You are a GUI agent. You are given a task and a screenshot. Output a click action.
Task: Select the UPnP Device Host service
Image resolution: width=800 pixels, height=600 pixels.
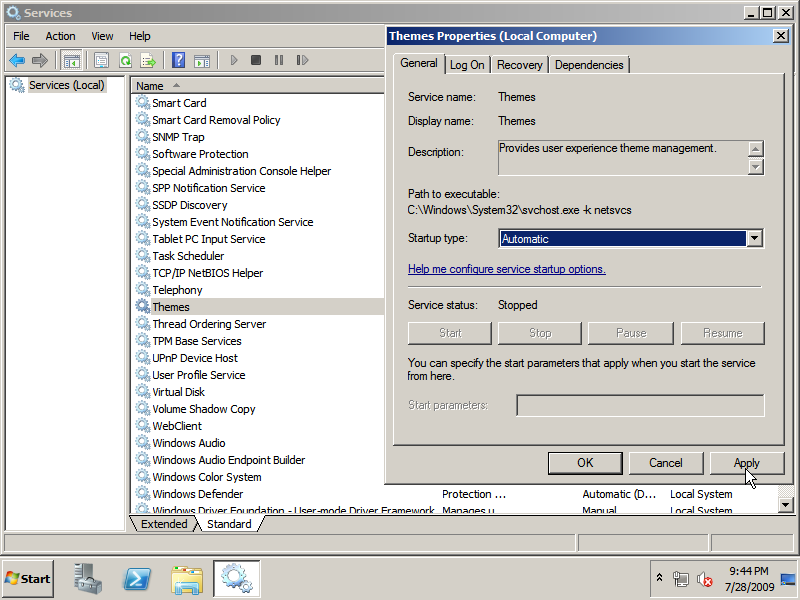195,358
